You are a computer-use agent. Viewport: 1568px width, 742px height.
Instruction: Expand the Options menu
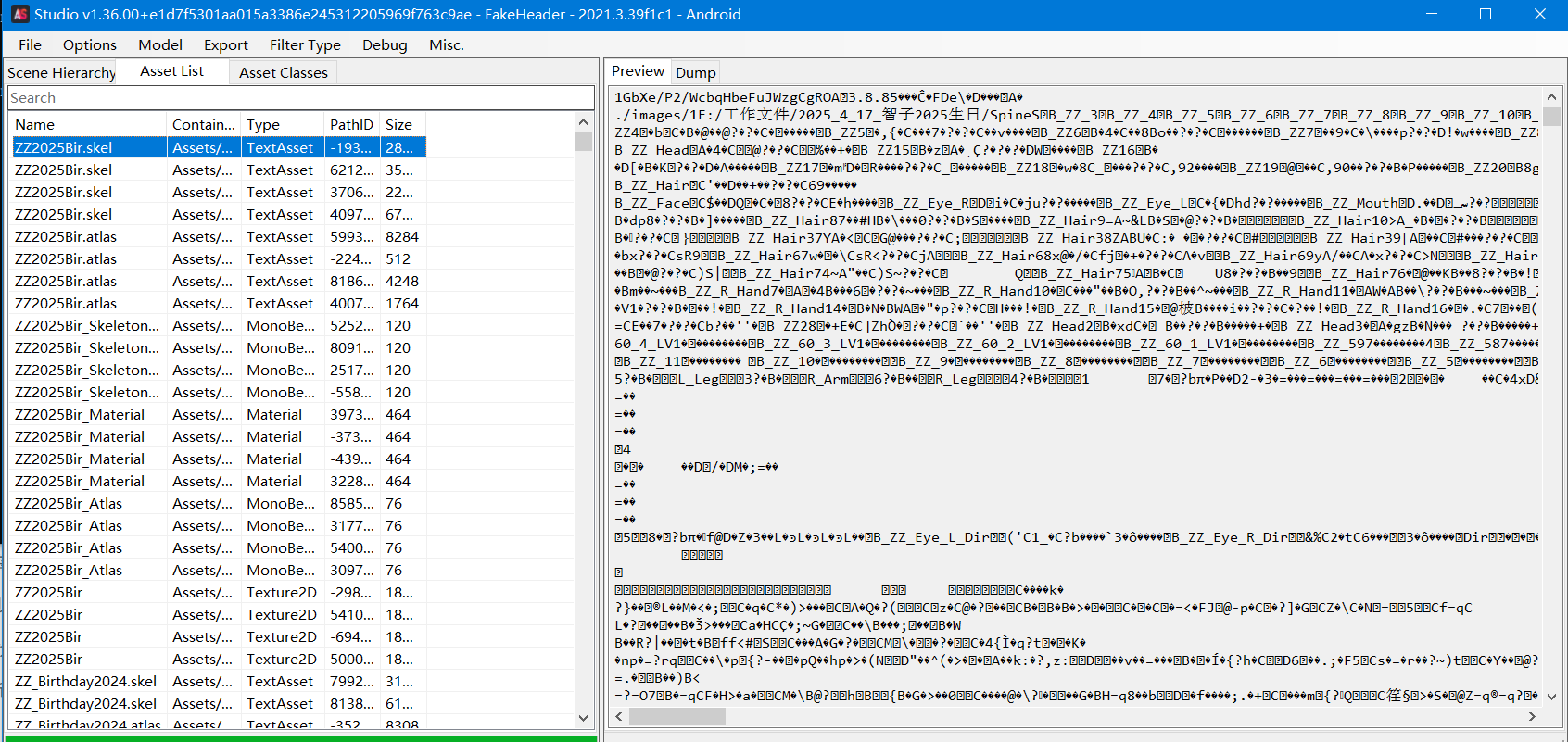click(x=90, y=44)
